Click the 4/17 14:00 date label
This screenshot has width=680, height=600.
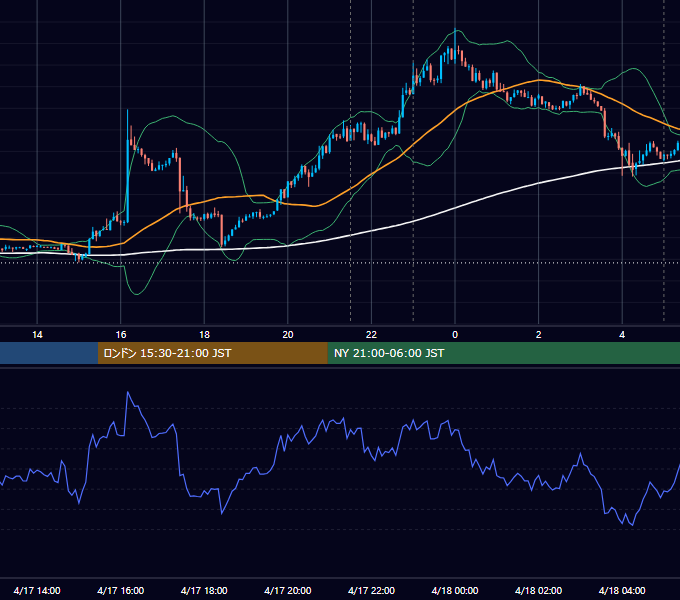pos(37,590)
